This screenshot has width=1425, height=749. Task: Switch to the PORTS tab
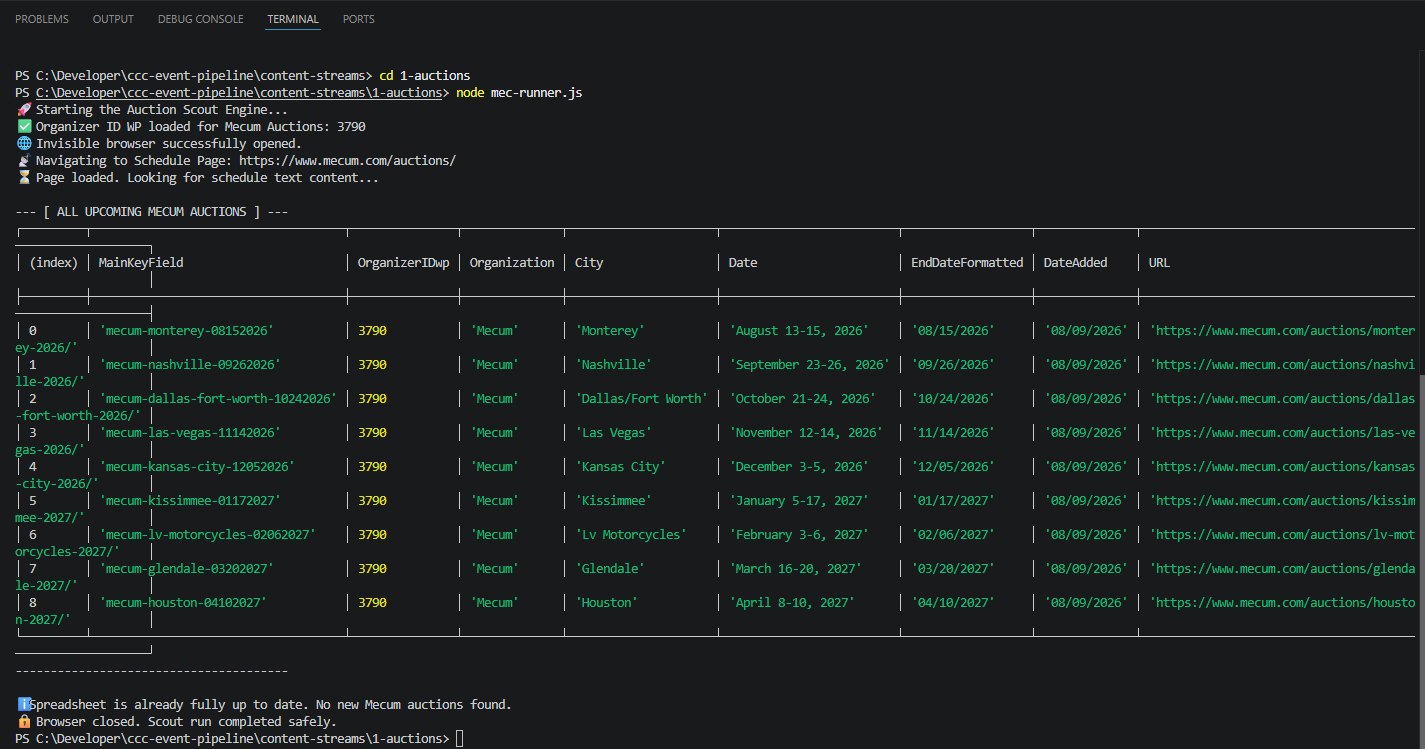click(x=359, y=19)
